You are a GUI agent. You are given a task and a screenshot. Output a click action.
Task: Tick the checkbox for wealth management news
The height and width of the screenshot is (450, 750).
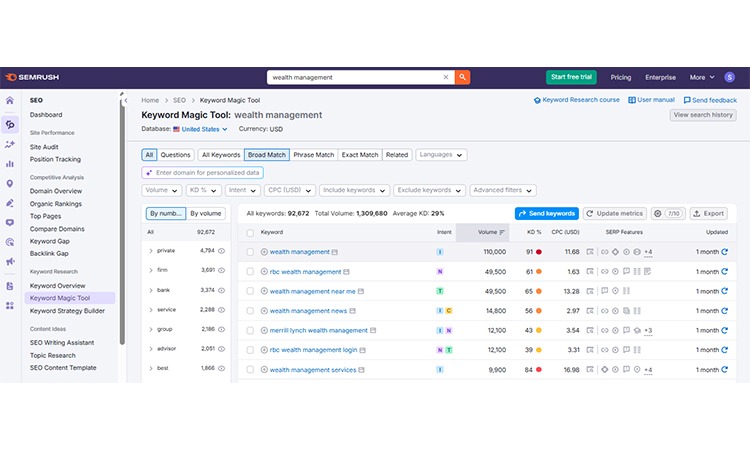click(250, 311)
